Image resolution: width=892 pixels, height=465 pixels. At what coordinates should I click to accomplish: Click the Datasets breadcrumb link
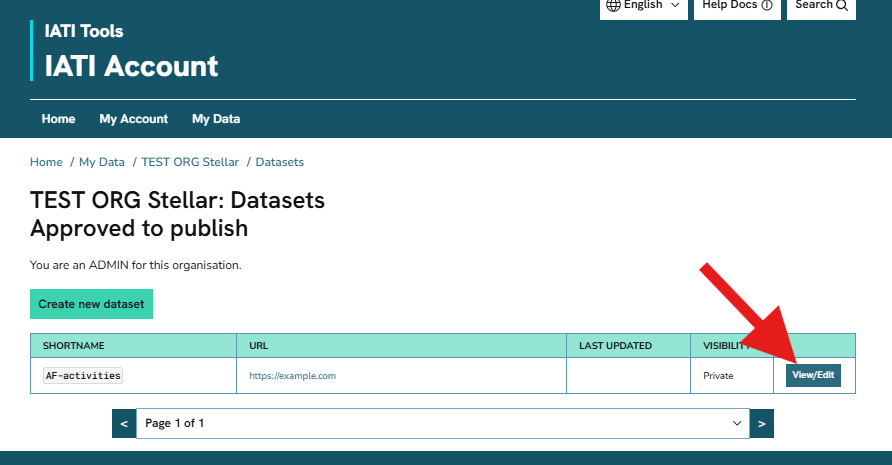click(279, 162)
